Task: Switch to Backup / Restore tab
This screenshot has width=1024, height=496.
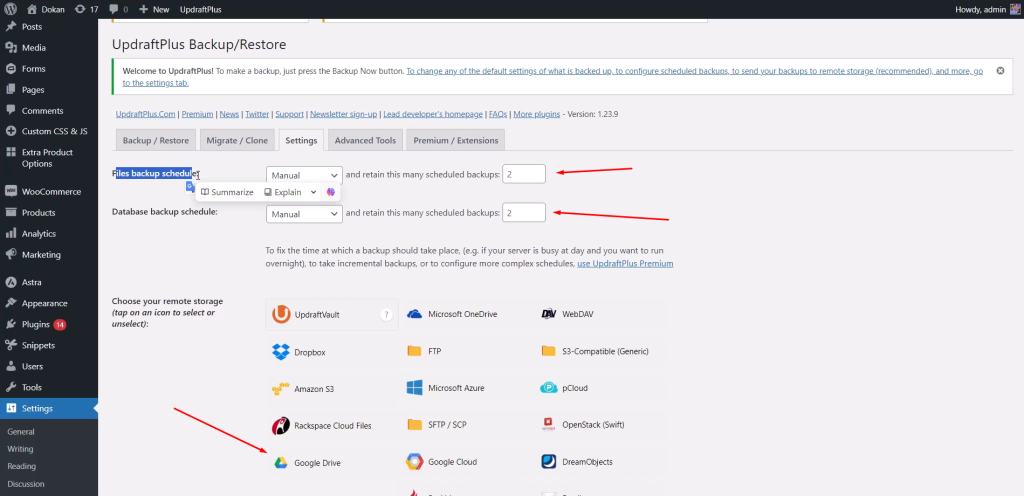Action: 155,140
